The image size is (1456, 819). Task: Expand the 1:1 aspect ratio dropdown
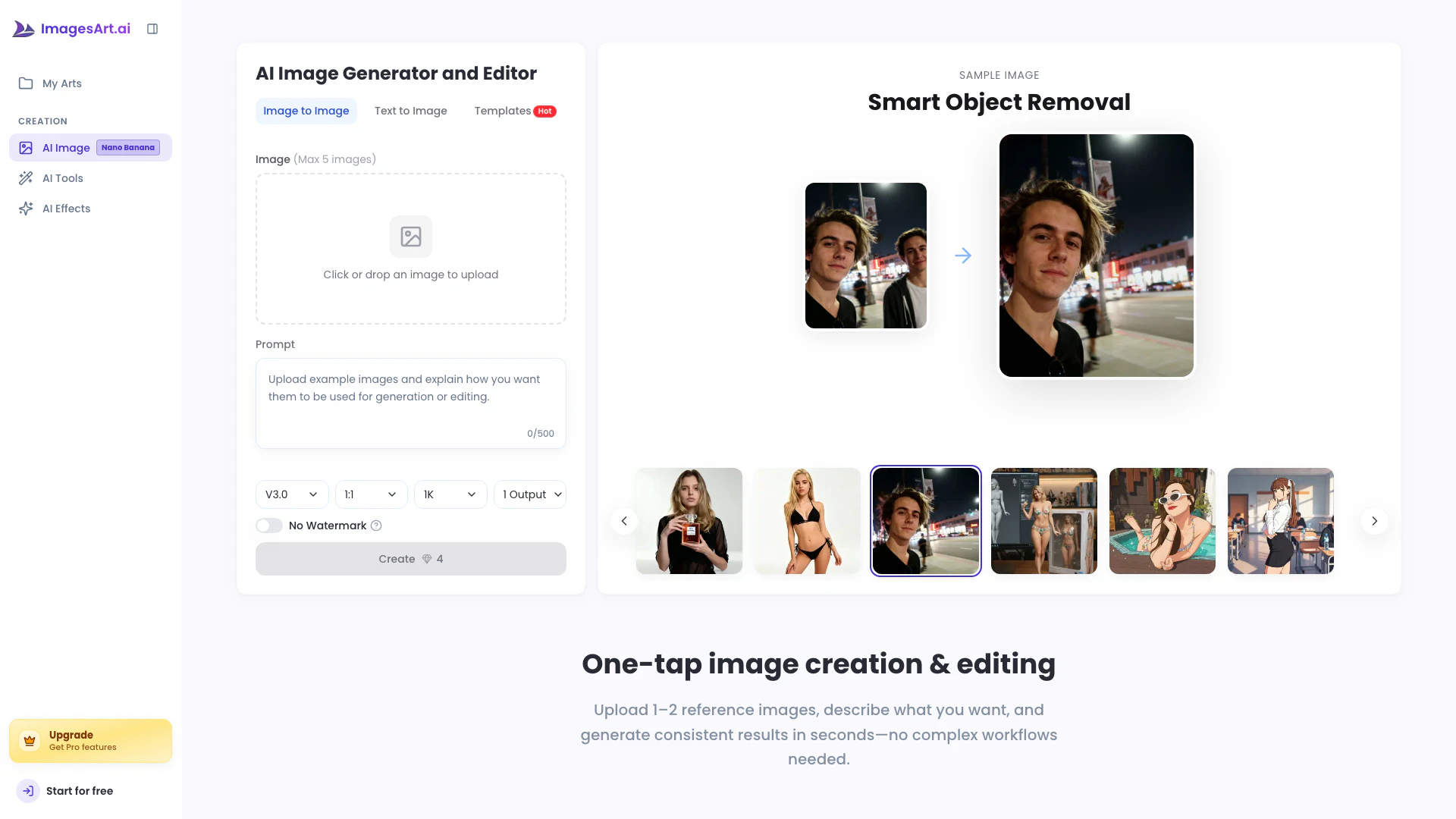(x=371, y=494)
